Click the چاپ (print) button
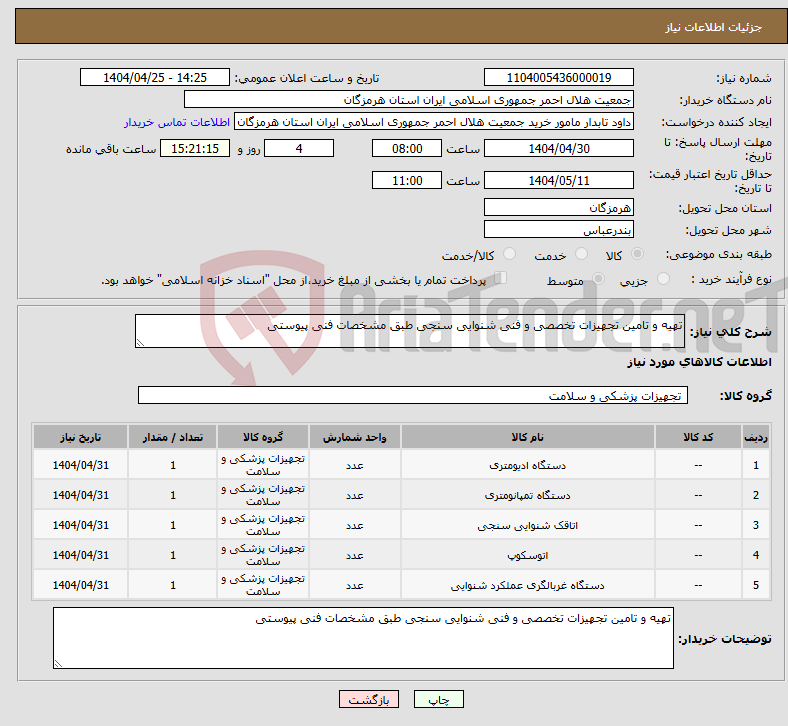 tap(438, 699)
